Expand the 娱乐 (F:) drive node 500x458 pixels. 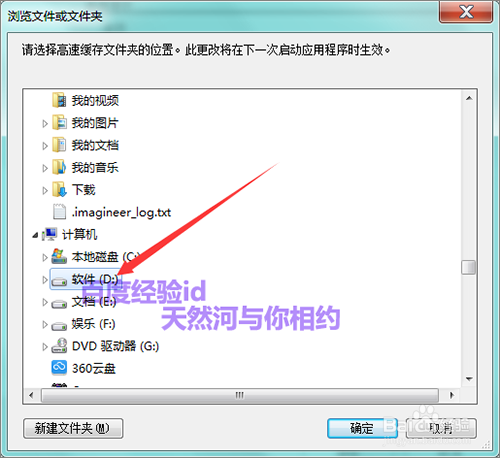(x=45, y=324)
